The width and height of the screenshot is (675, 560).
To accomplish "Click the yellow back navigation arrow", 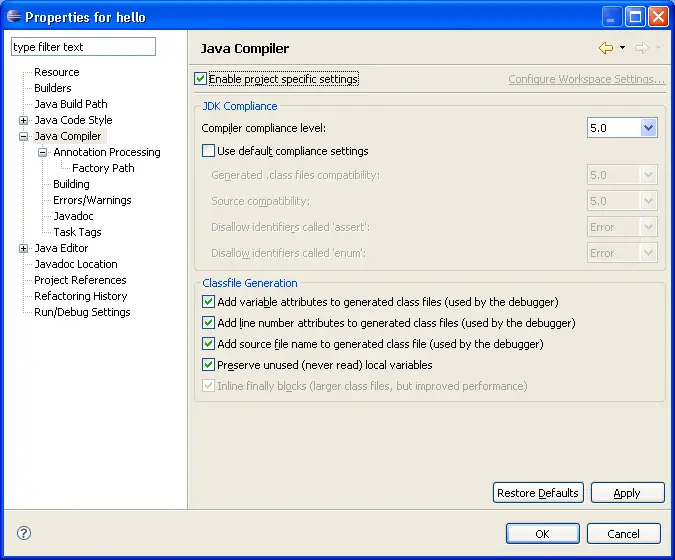I will pyautogui.click(x=605, y=48).
